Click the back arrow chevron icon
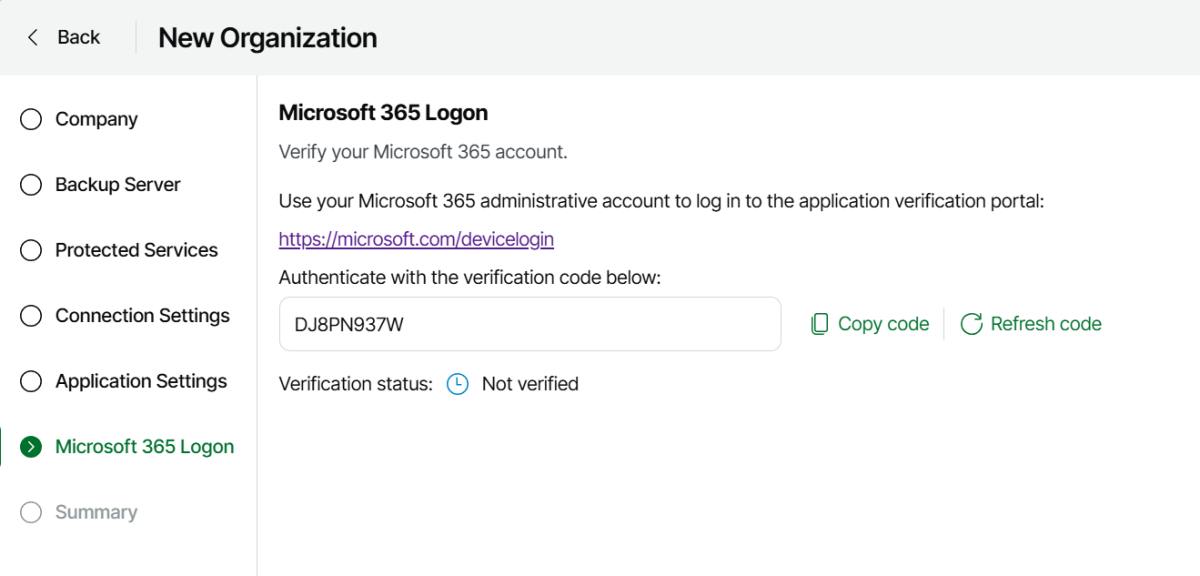The width and height of the screenshot is (1200, 576). tap(33, 37)
